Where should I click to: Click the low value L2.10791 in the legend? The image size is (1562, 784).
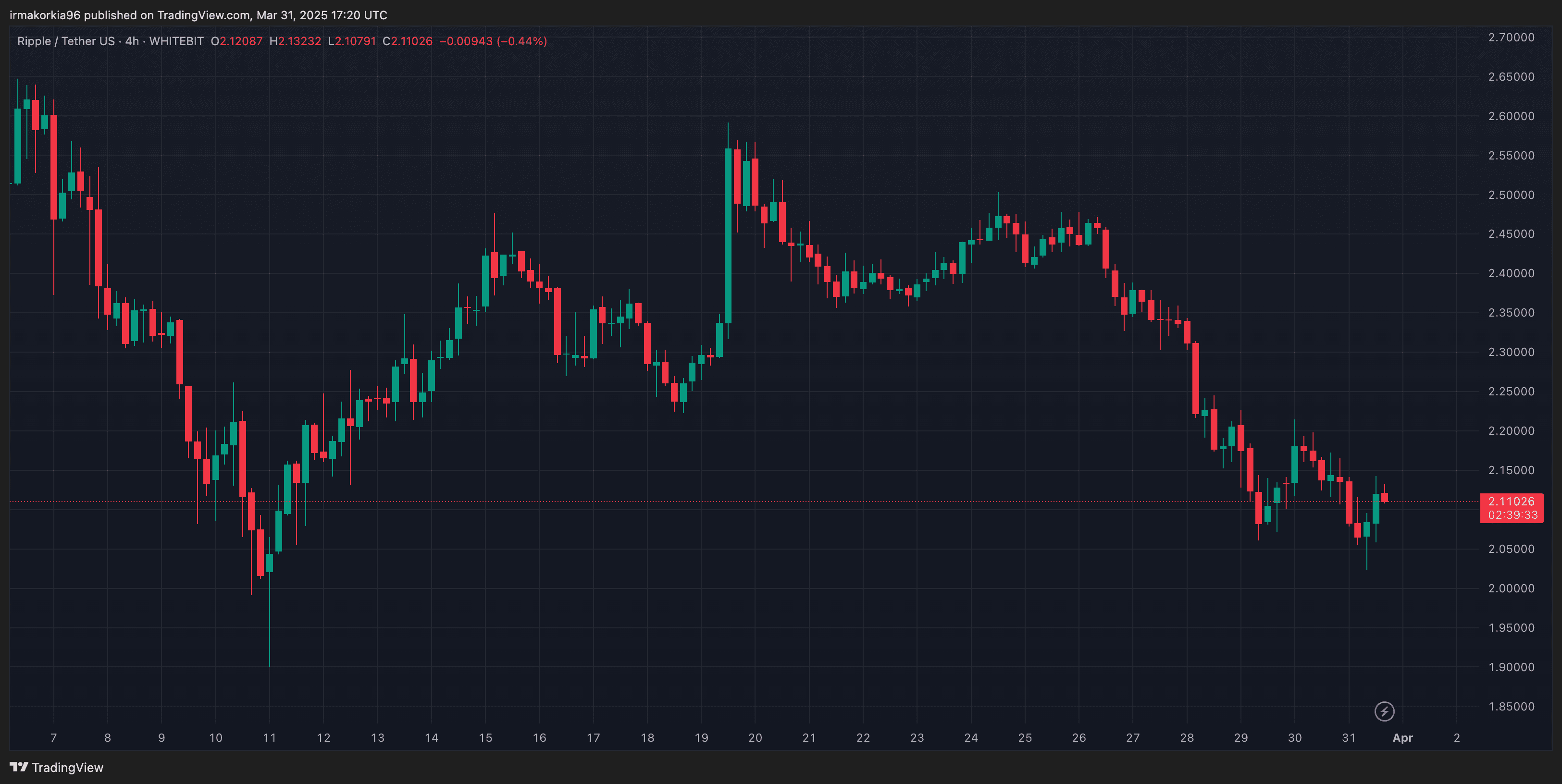(x=352, y=41)
